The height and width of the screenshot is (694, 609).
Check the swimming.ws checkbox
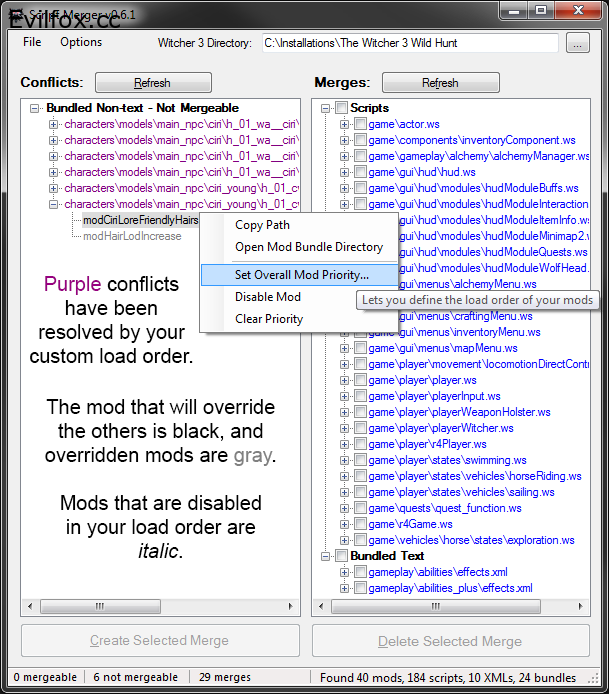pyautogui.click(x=360, y=459)
